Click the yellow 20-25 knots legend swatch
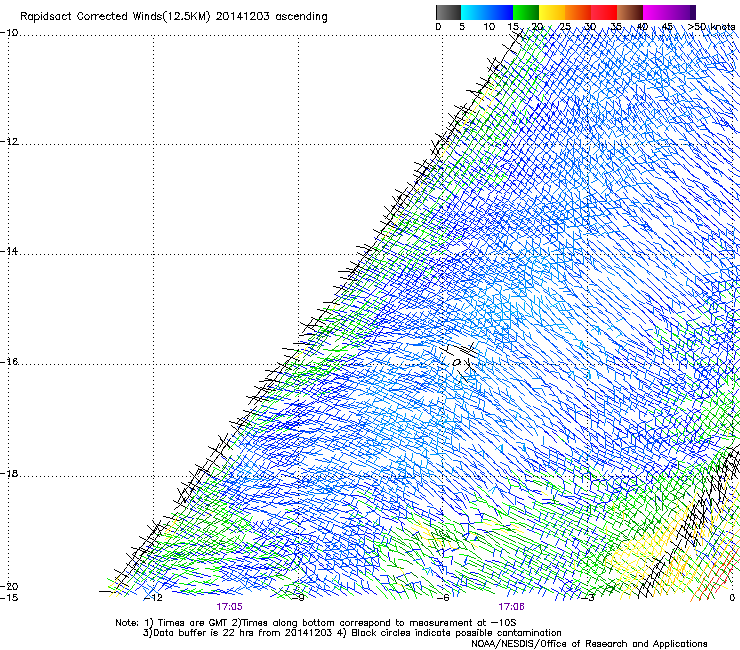 pyautogui.click(x=552, y=12)
